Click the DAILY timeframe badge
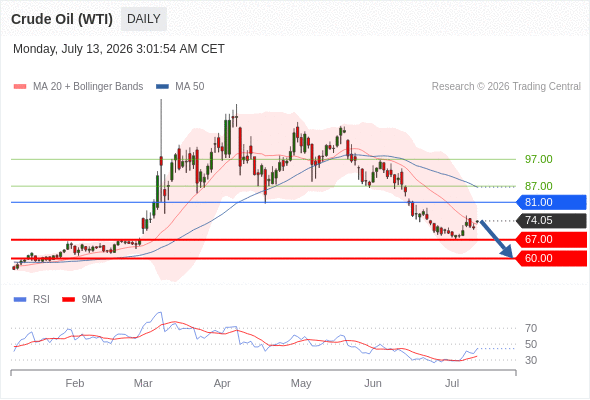The image size is (590, 400). tap(144, 19)
